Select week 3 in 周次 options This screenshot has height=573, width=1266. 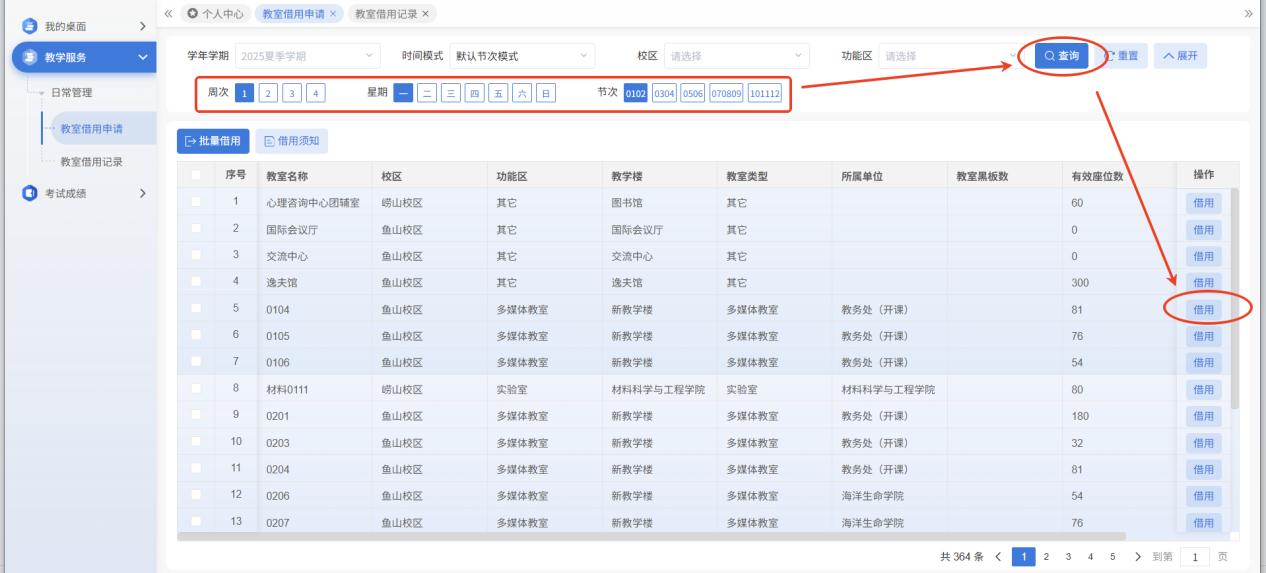pos(291,93)
